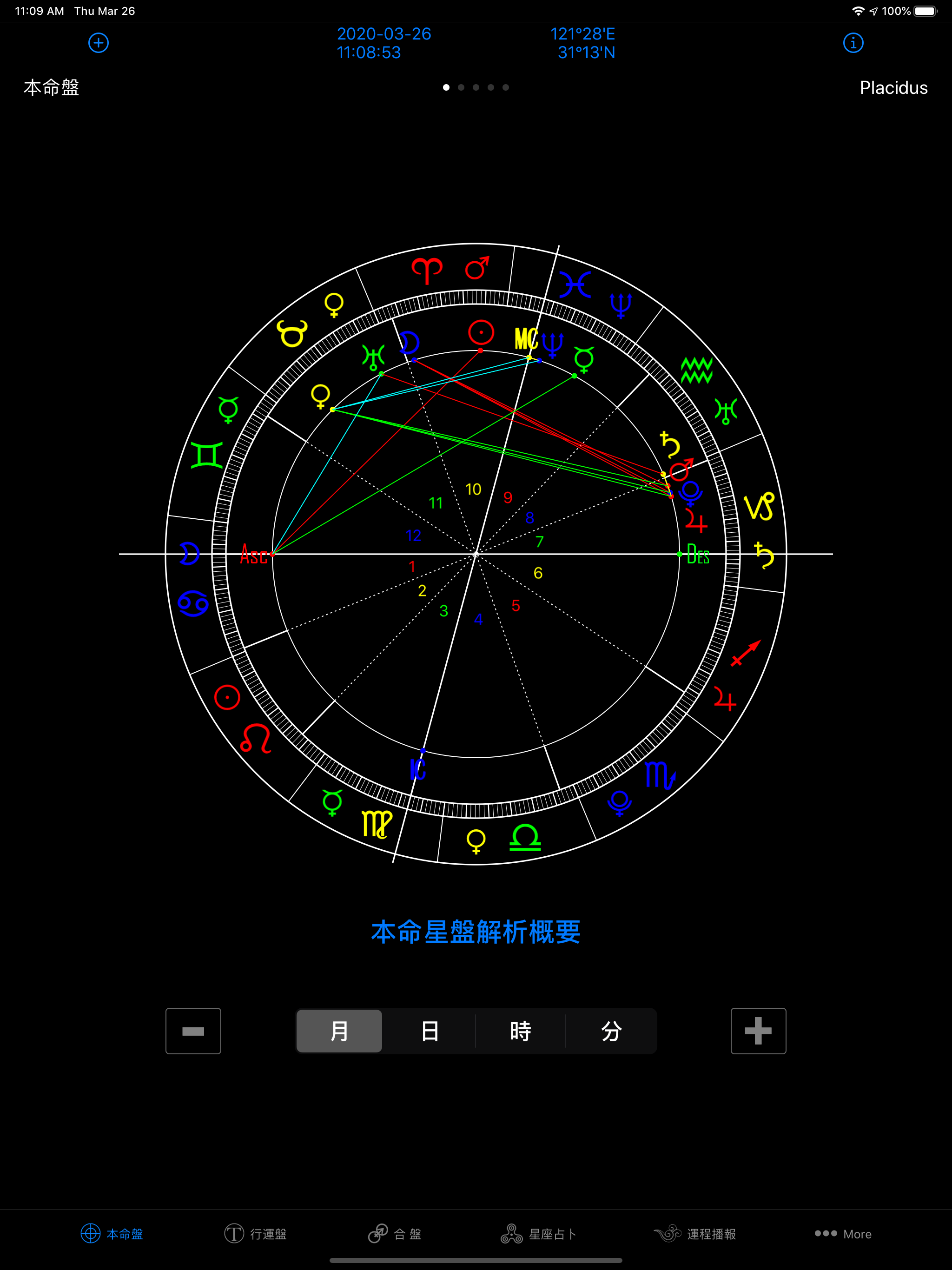952x1270 pixels.
Task: Tap the yellow Taurus sign glyph
Action: 292,334
